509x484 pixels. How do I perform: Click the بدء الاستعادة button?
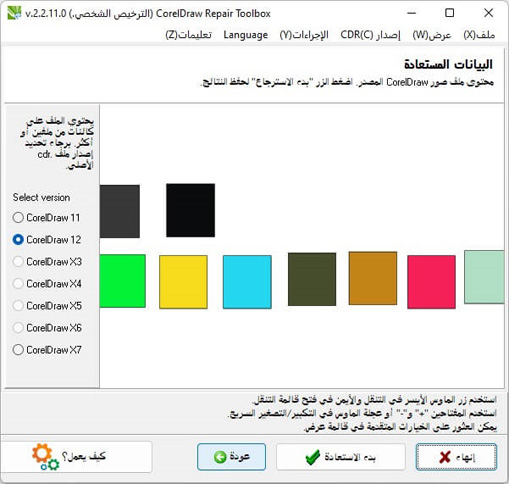[x=341, y=457]
